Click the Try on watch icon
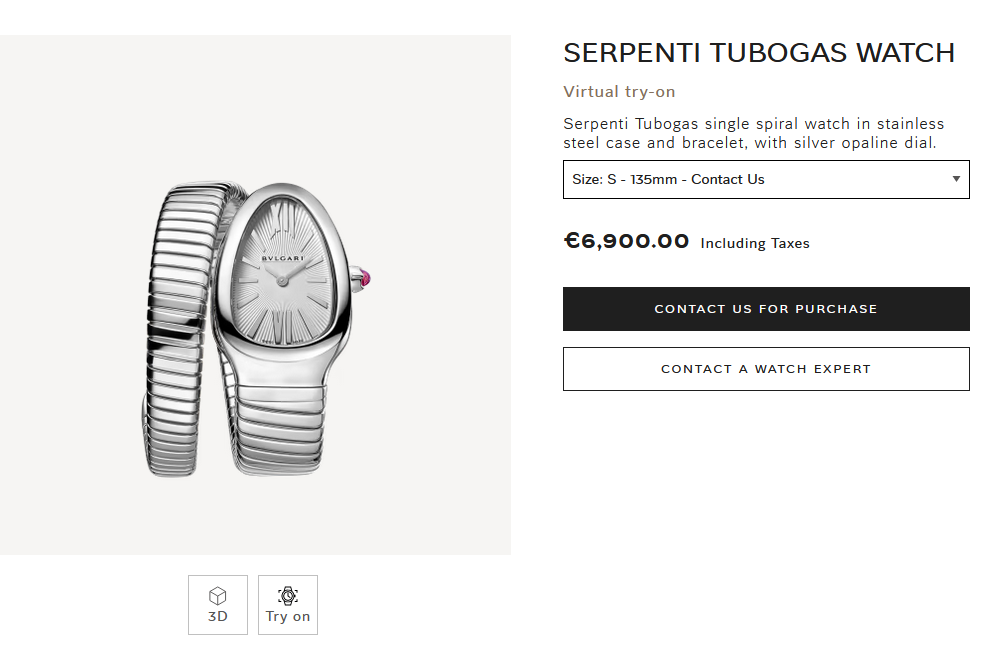Image resolution: width=995 pixels, height=671 pixels. point(288,595)
